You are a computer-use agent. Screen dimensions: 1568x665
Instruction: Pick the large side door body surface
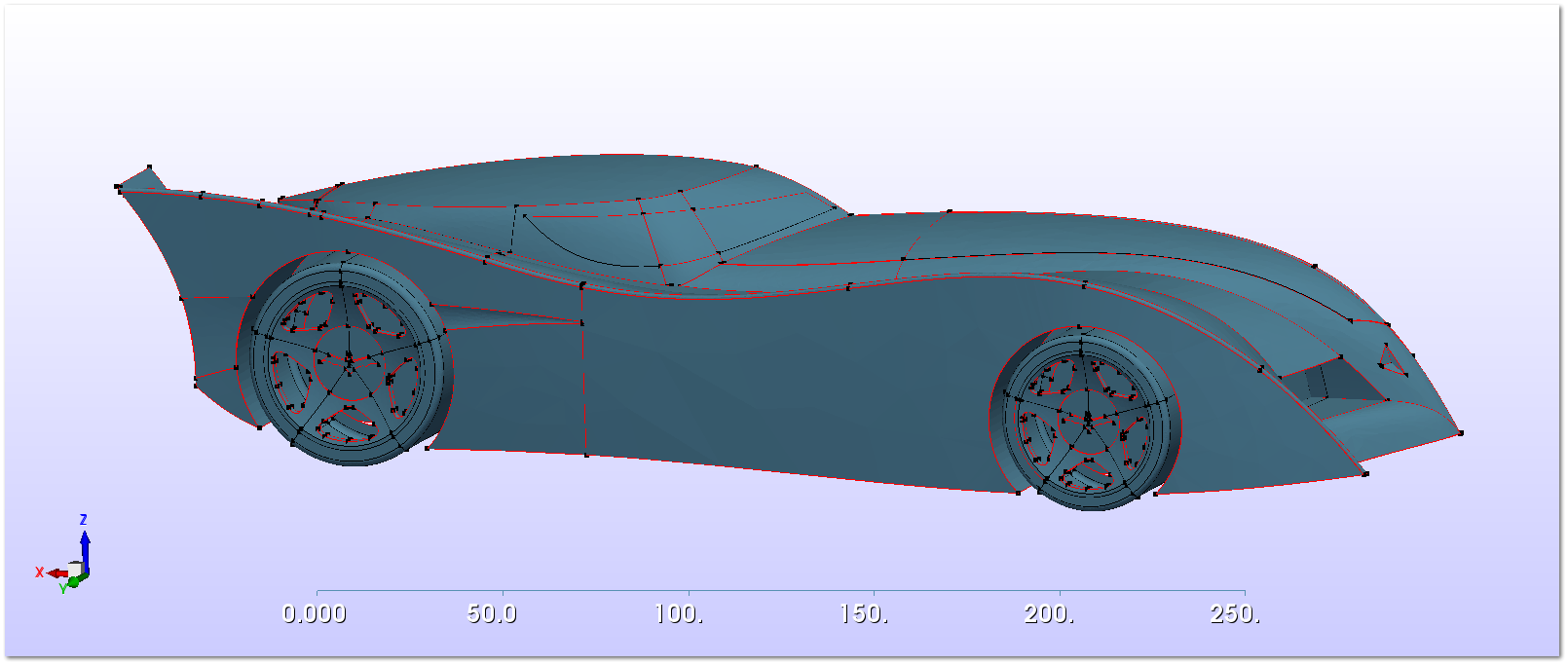pos(779,380)
